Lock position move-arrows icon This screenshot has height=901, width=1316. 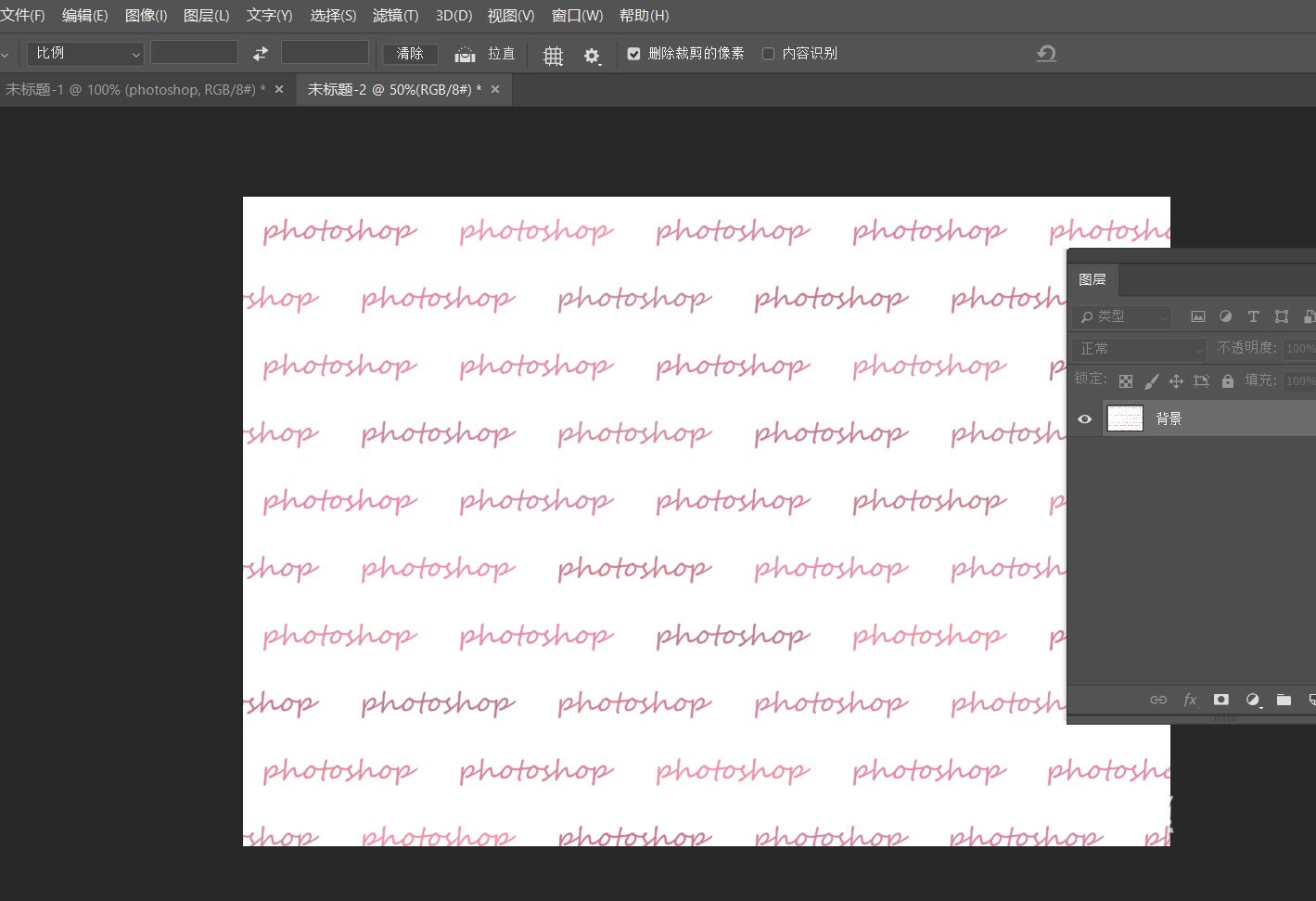[x=1176, y=380]
